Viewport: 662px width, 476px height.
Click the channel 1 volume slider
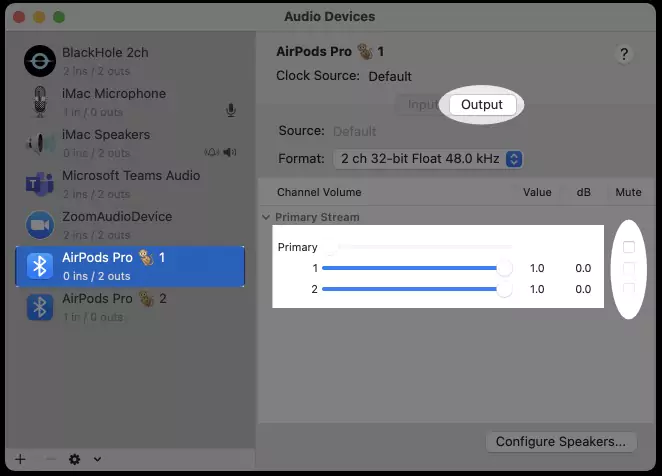coord(417,268)
